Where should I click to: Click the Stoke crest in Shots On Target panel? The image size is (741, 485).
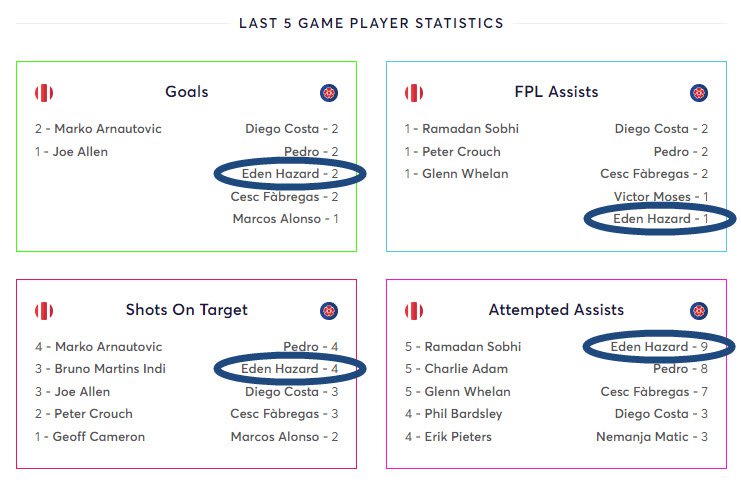[x=44, y=311]
